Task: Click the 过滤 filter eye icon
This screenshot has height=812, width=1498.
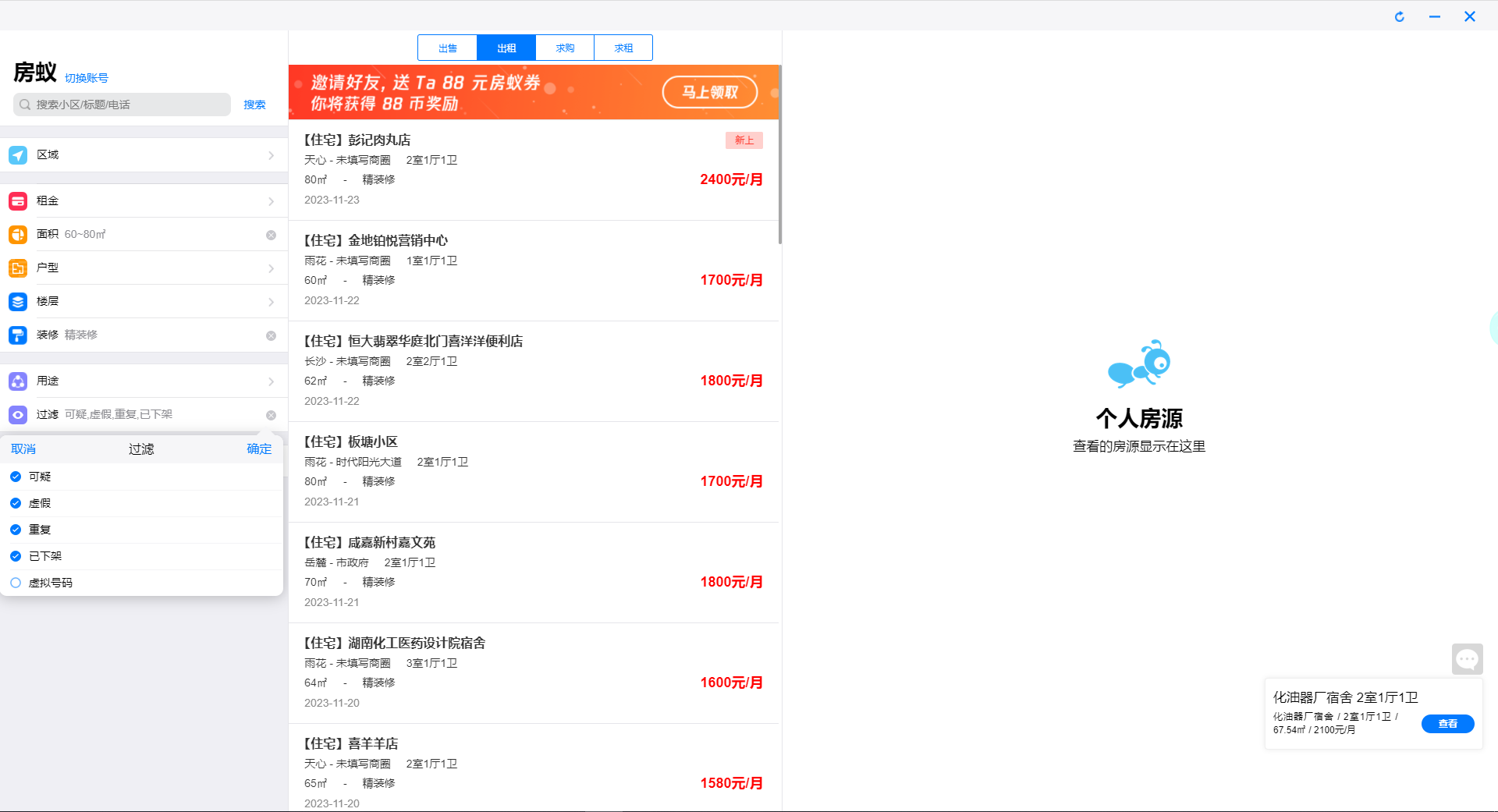Action: 18,415
